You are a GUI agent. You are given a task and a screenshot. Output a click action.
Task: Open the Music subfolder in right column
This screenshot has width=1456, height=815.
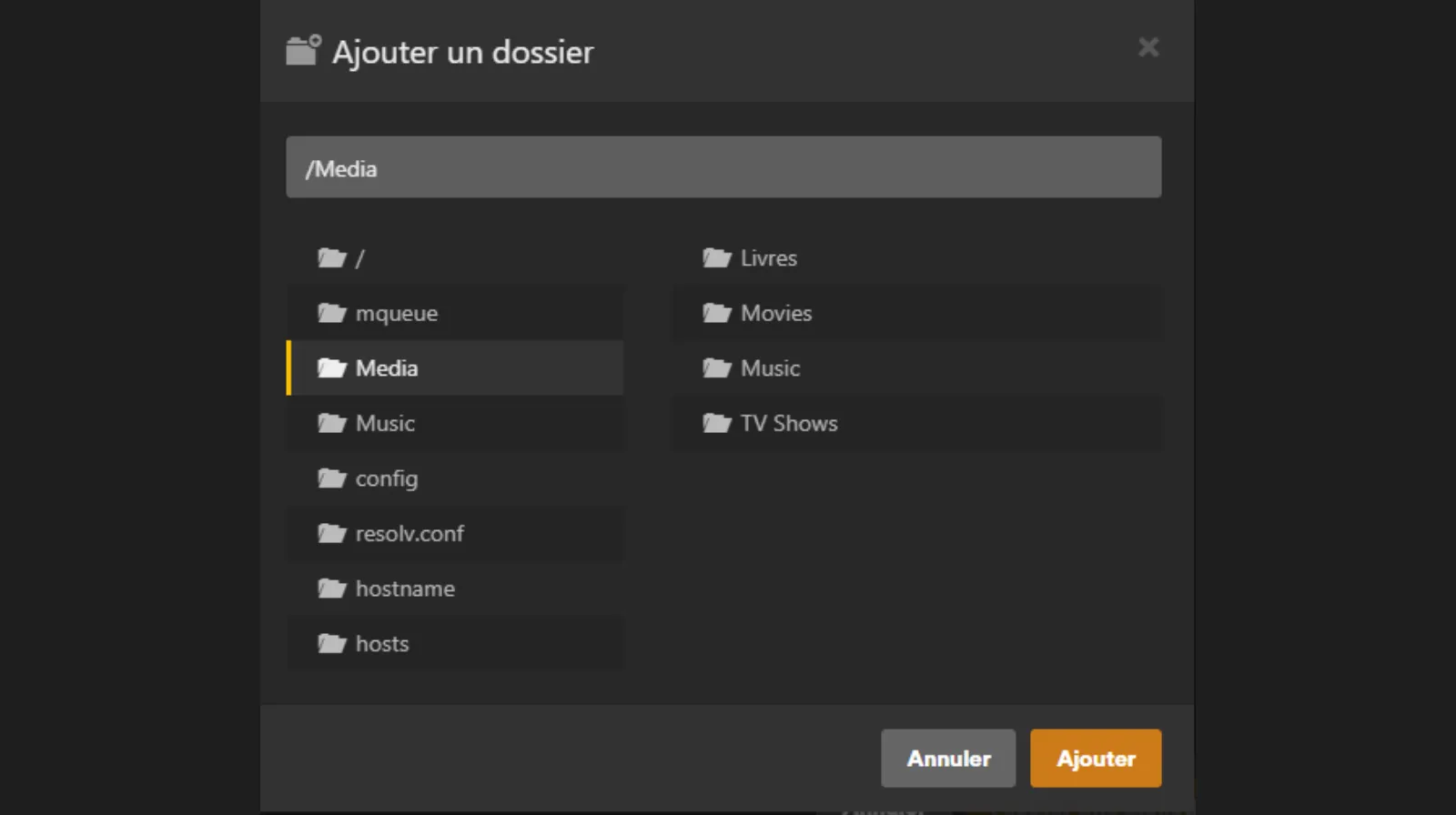point(770,368)
